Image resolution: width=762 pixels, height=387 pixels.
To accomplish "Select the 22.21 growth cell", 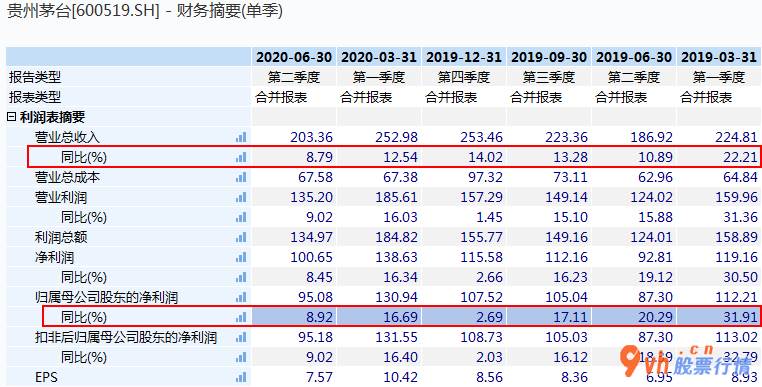I will tap(719, 157).
